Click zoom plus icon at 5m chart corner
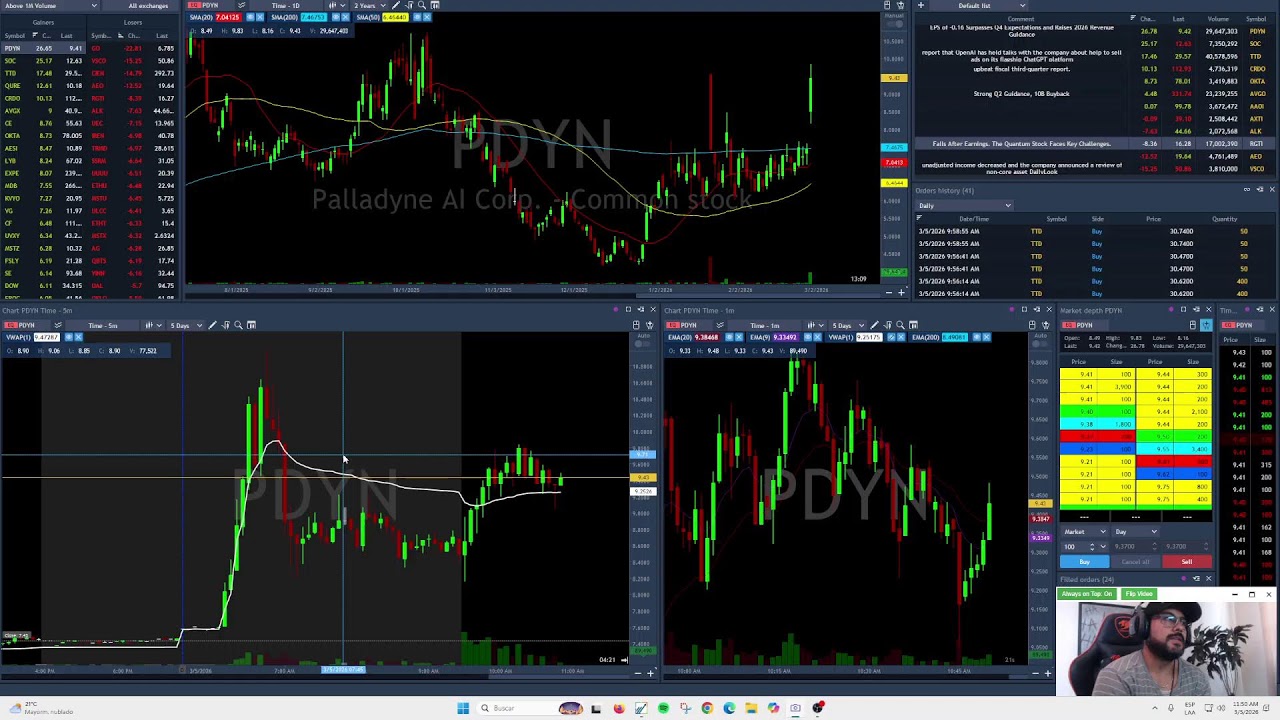This screenshot has width=1280, height=720. pyautogui.click(x=650, y=672)
